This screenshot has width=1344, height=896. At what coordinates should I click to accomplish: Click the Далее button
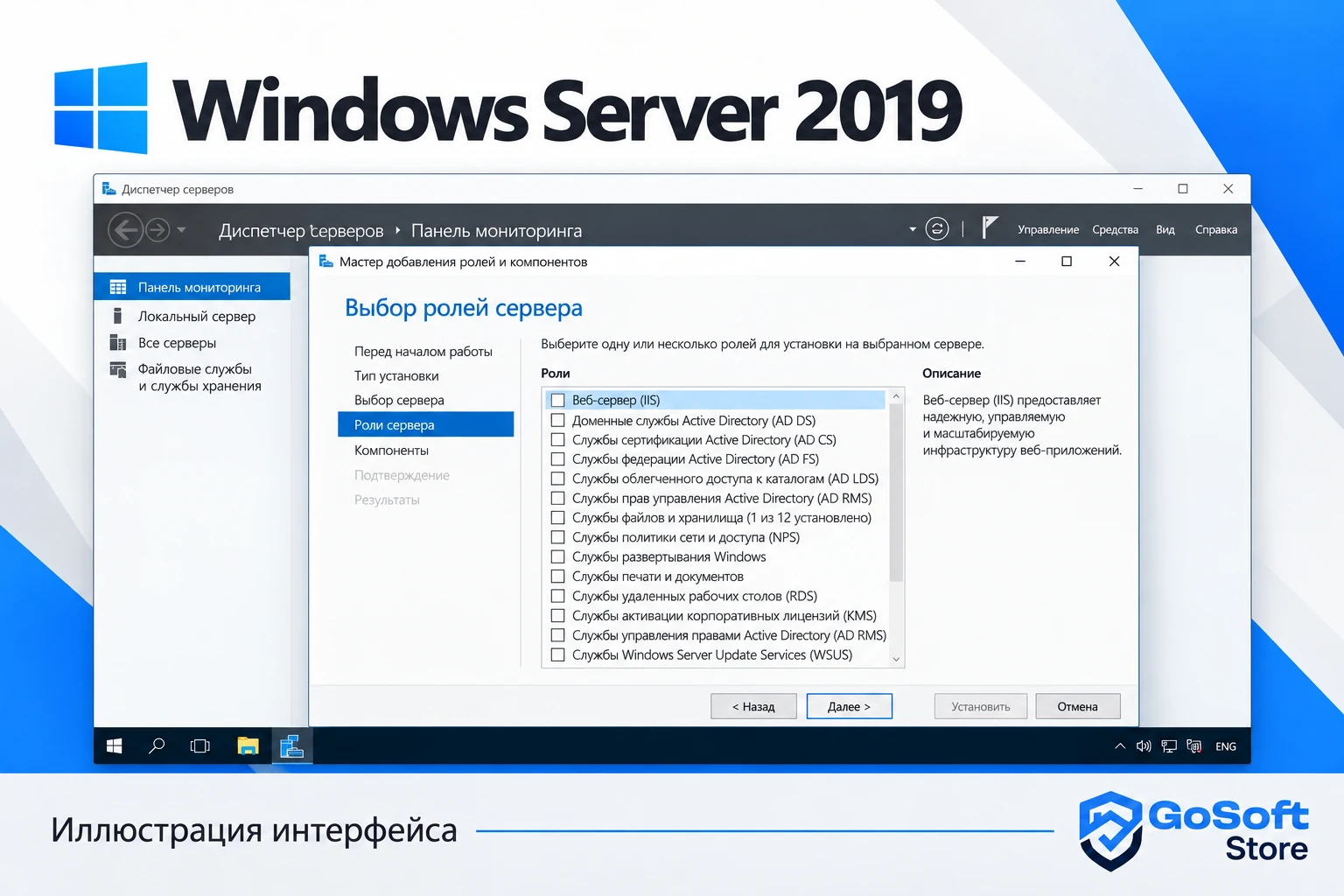point(849,706)
